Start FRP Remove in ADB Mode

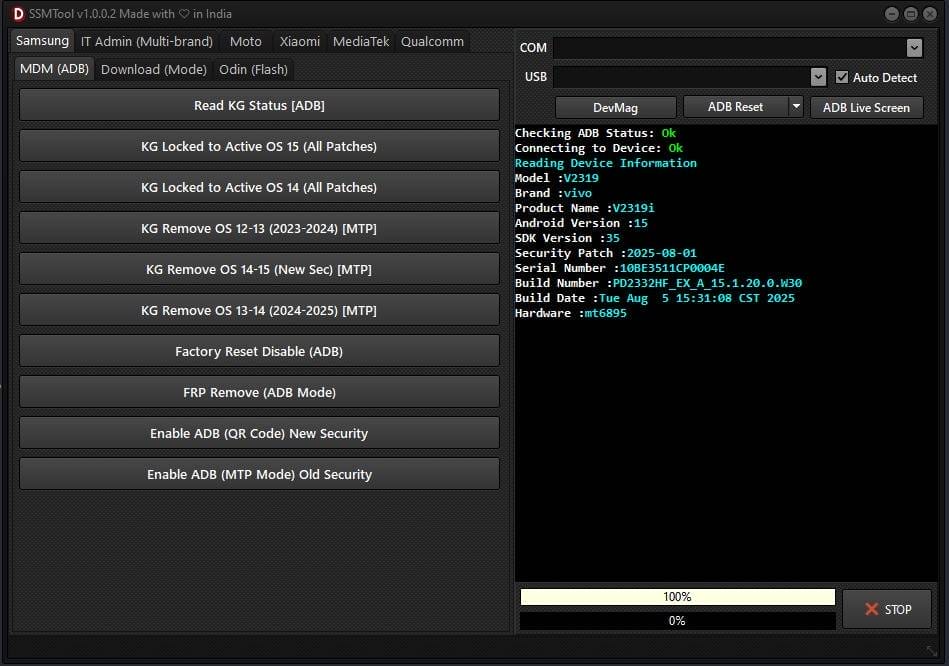click(259, 392)
